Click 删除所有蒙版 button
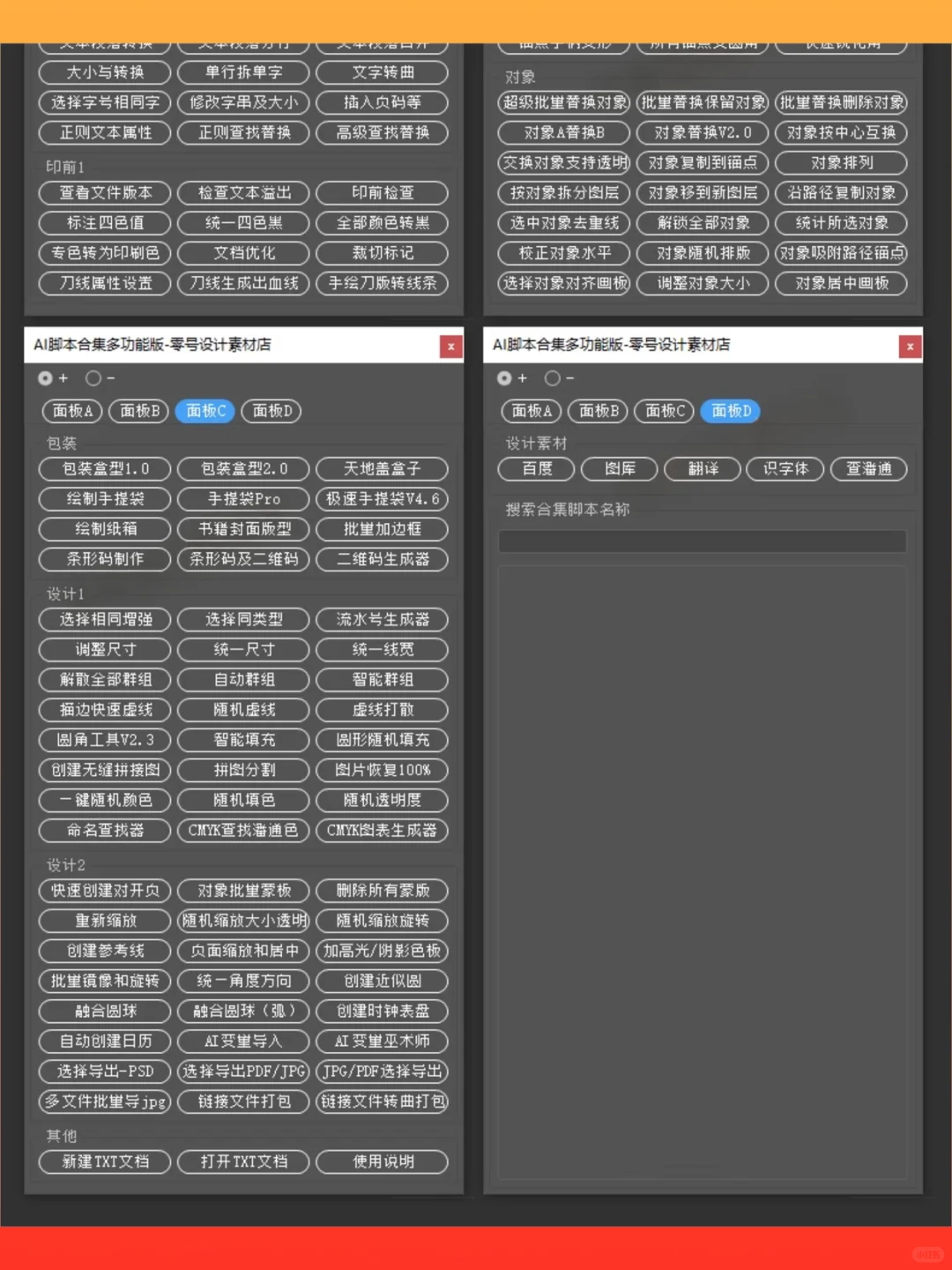This screenshot has height=1270, width=952. [x=382, y=891]
